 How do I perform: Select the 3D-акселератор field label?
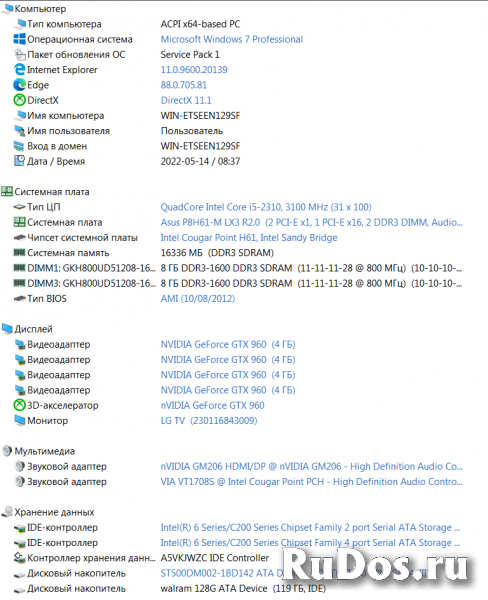tap(63, 405)
